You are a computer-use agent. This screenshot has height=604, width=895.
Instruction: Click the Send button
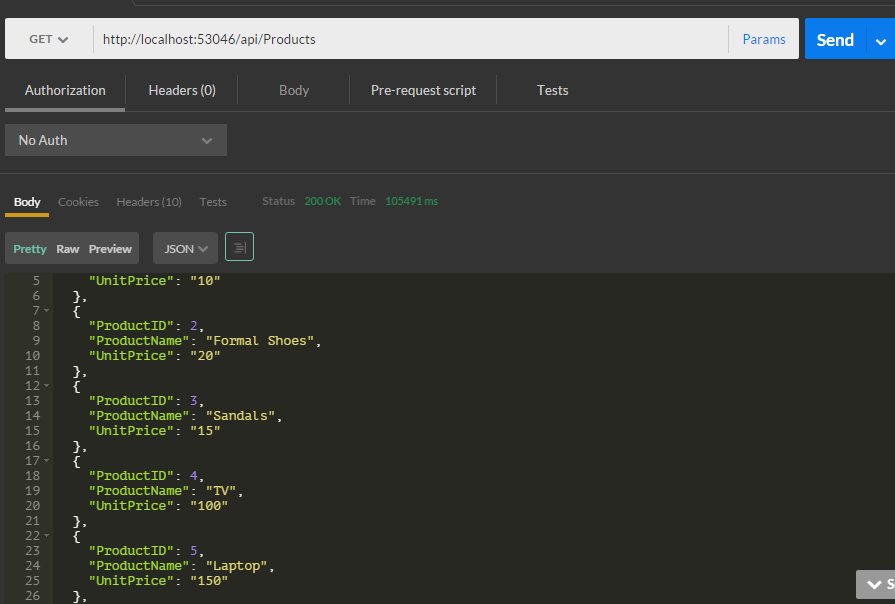pyautogui.click(x=835, y=40)
